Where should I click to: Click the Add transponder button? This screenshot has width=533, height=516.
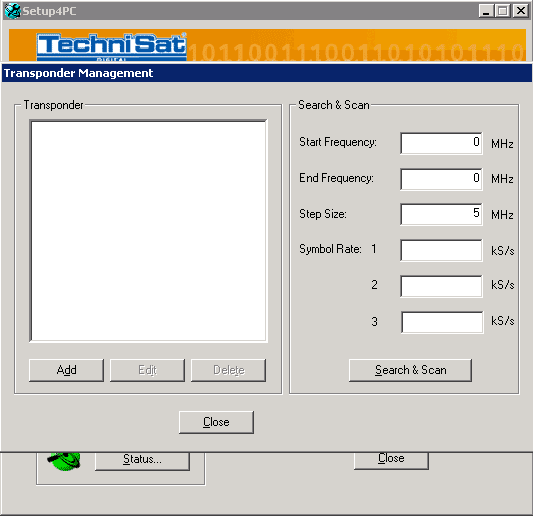[66, 370]
